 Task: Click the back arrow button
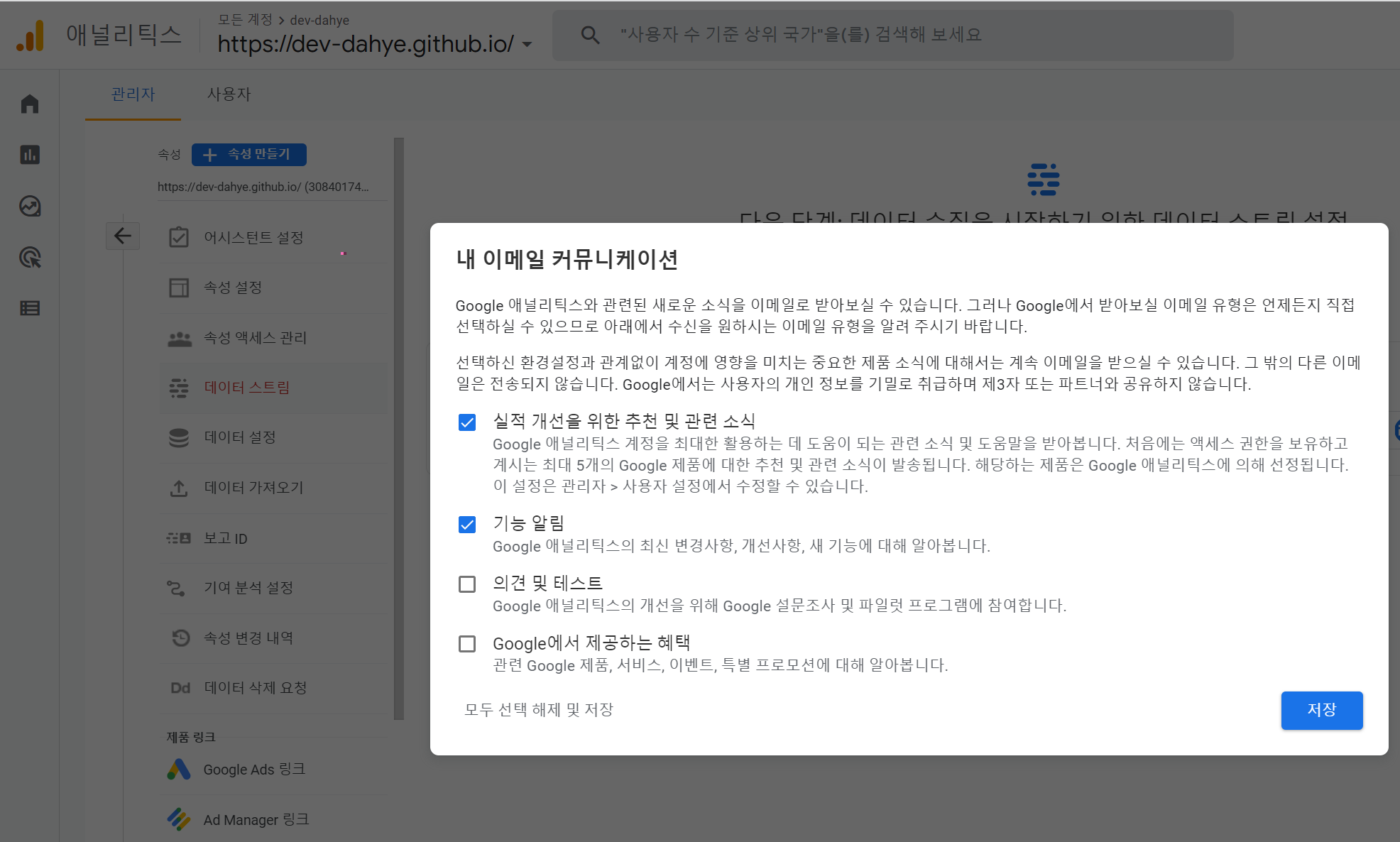tap(123, 236)
